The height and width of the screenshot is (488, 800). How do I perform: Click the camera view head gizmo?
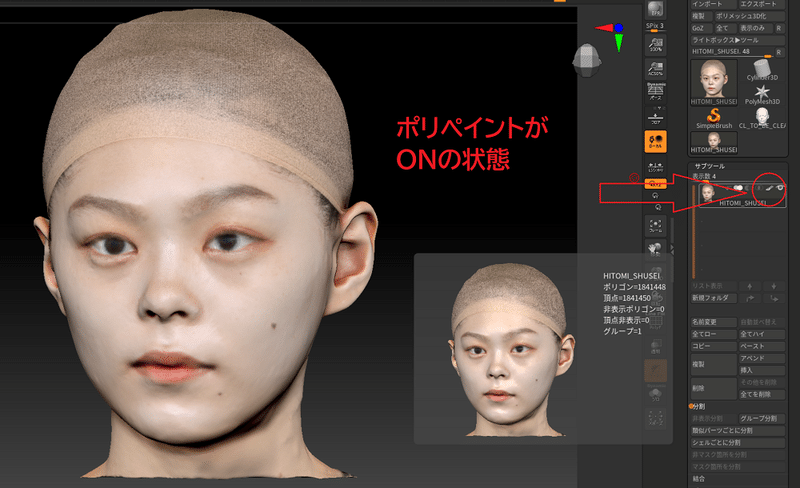click(587, 60)
